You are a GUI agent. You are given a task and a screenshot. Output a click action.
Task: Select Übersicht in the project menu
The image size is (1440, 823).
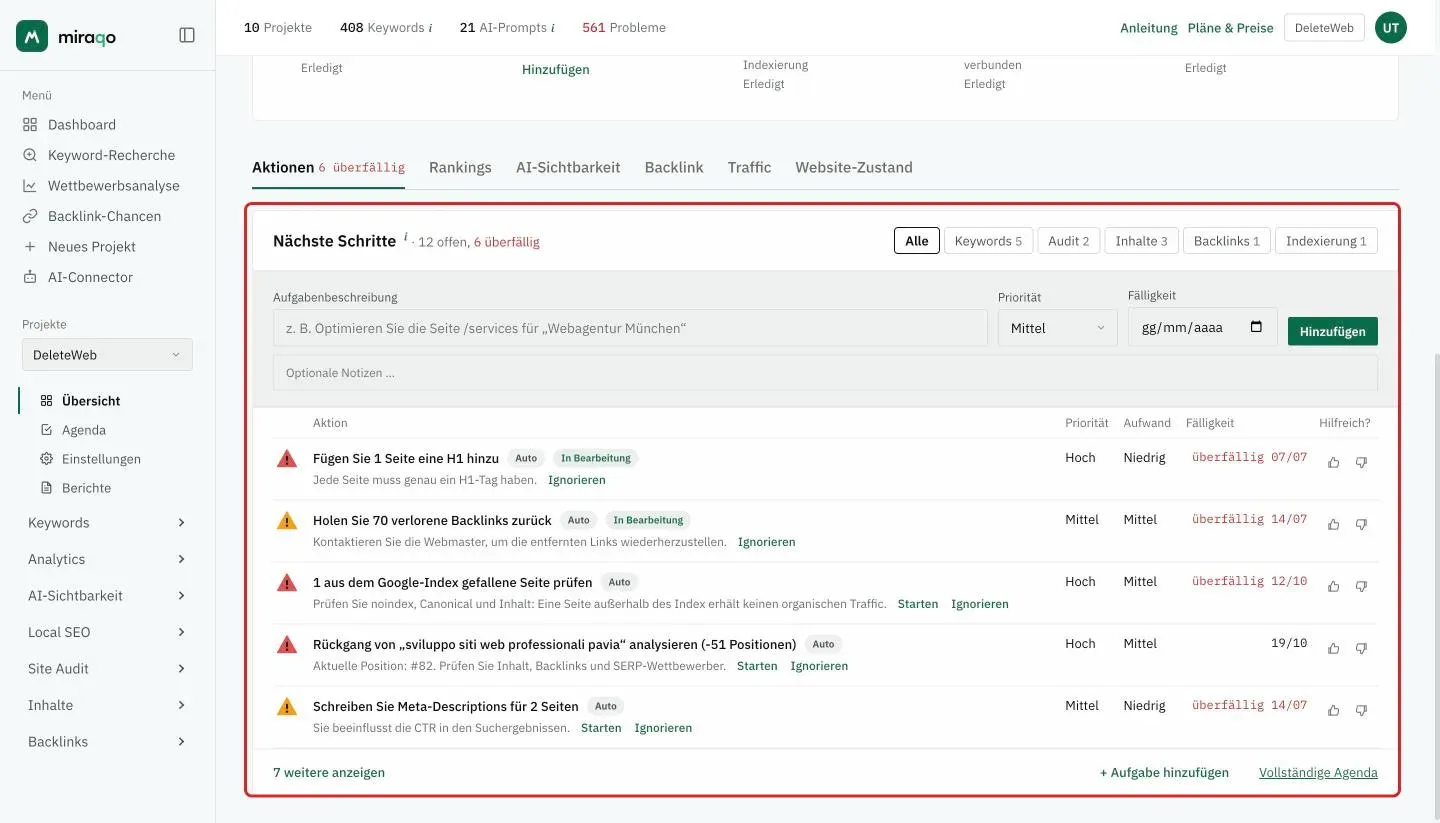coord(91,401)
